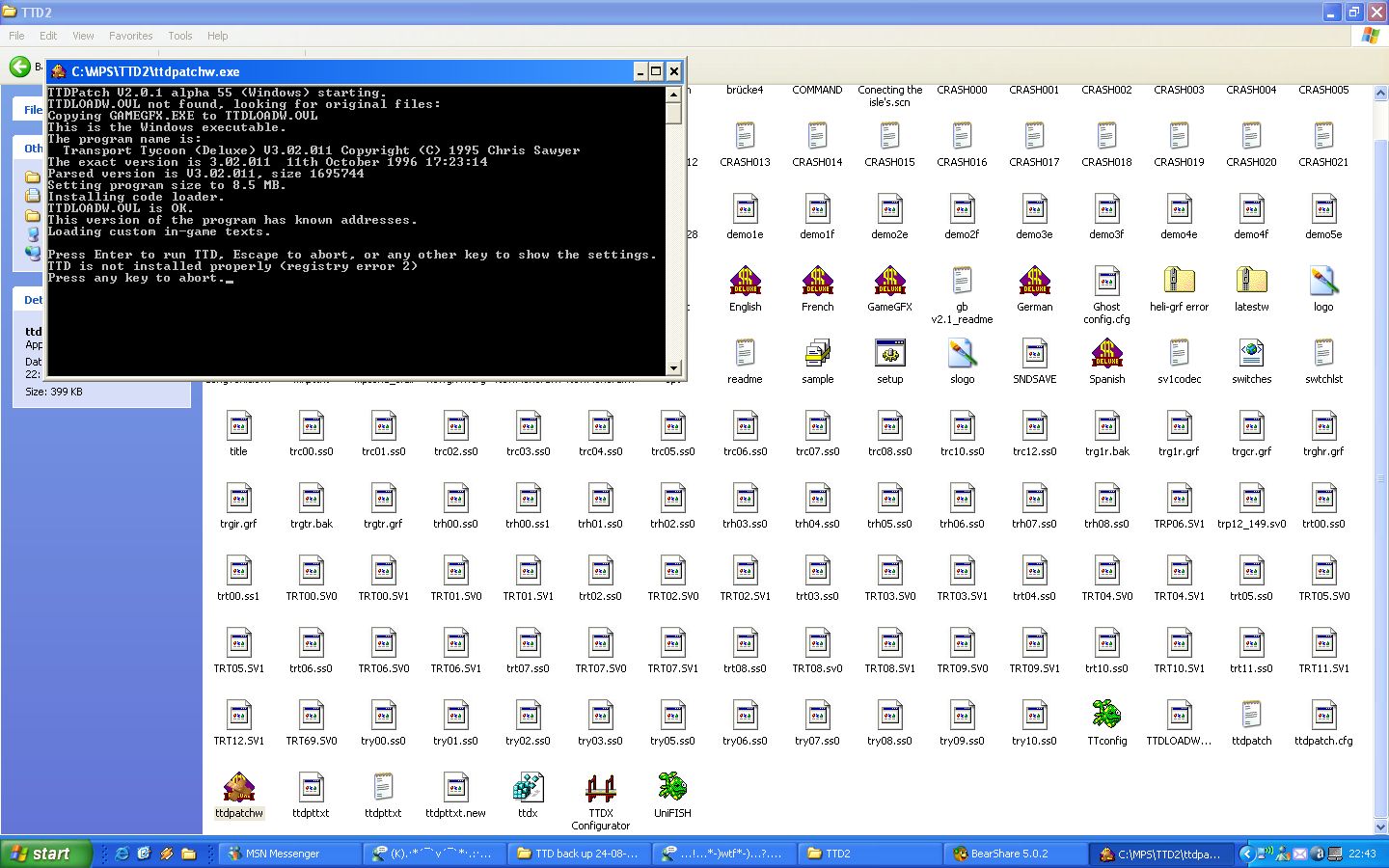This screenshot has width=1389, height=868.
Task: Open the slogo image file
Action: 962,353
